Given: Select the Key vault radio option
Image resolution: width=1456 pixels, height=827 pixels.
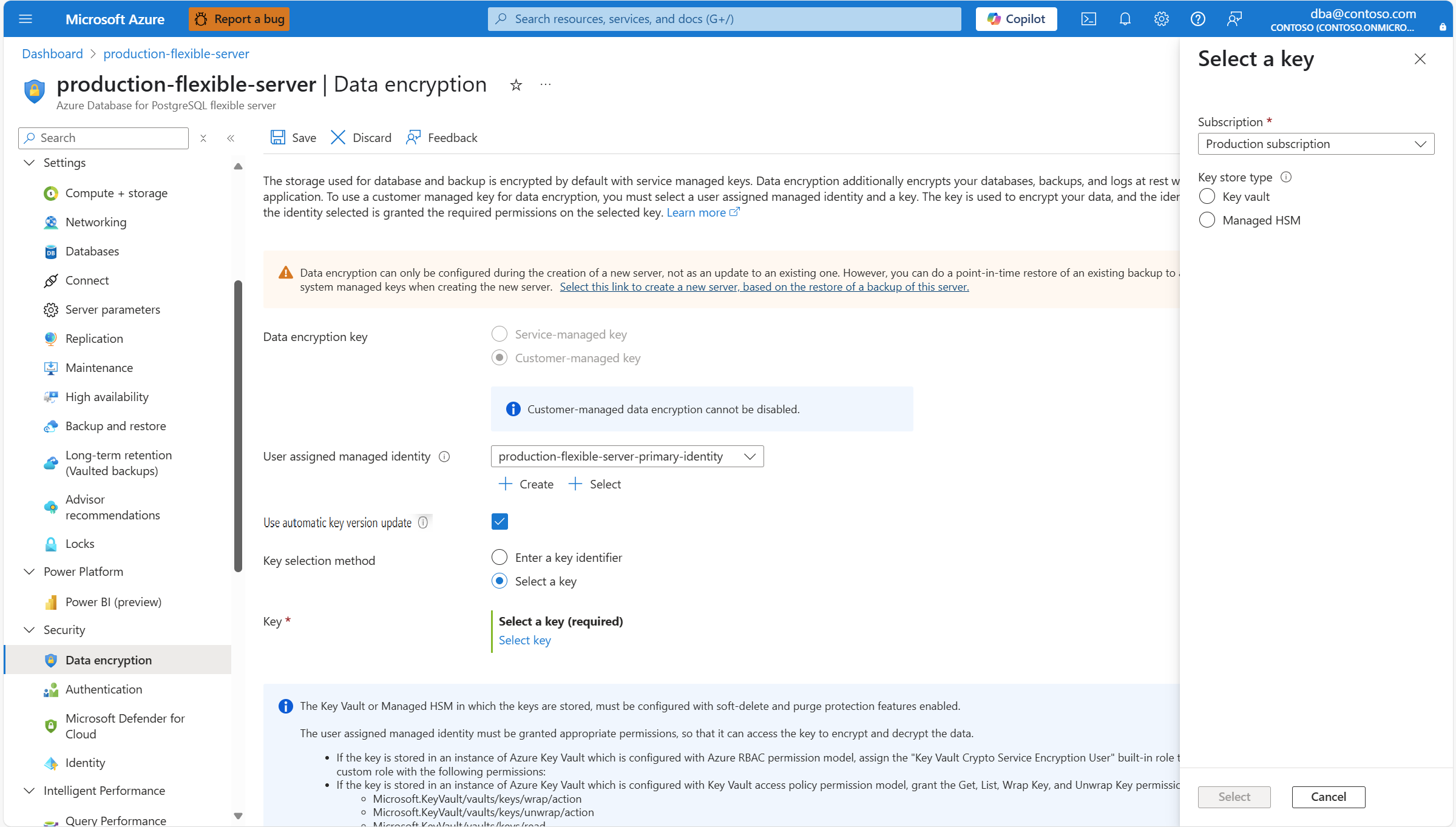Looking at the screenshot, I should coord(1207,197).
